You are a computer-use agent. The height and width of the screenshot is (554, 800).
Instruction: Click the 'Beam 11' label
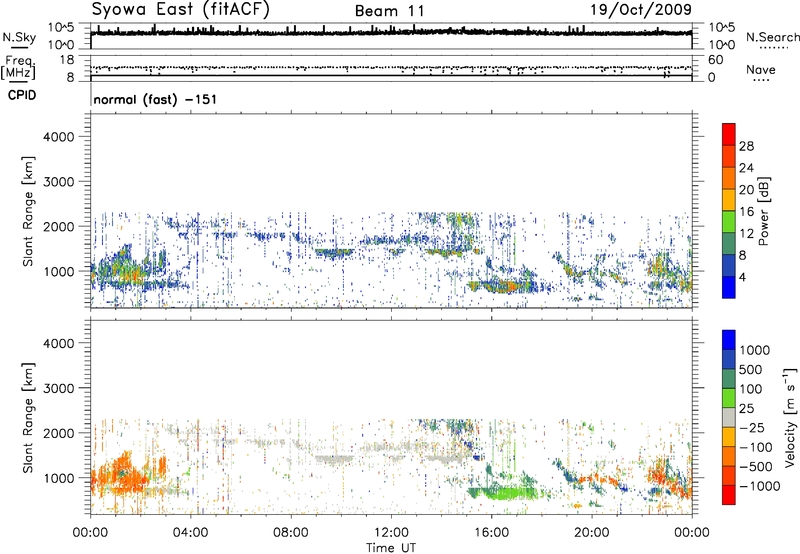[389, 11]
